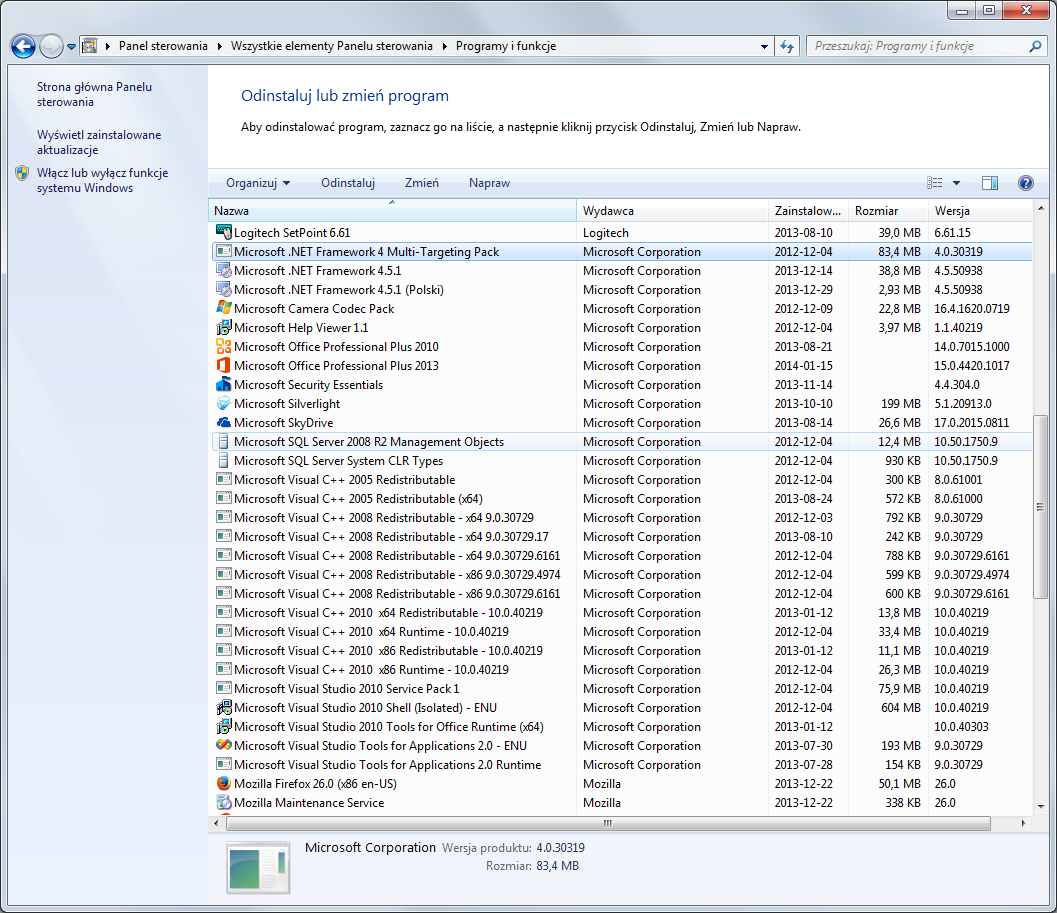Image resolution: width=1057 pixels, height=913 pixels.
Task: Expand arrow after Wszystkie elementy Panelu sterowania
Action: pos(445,47)
